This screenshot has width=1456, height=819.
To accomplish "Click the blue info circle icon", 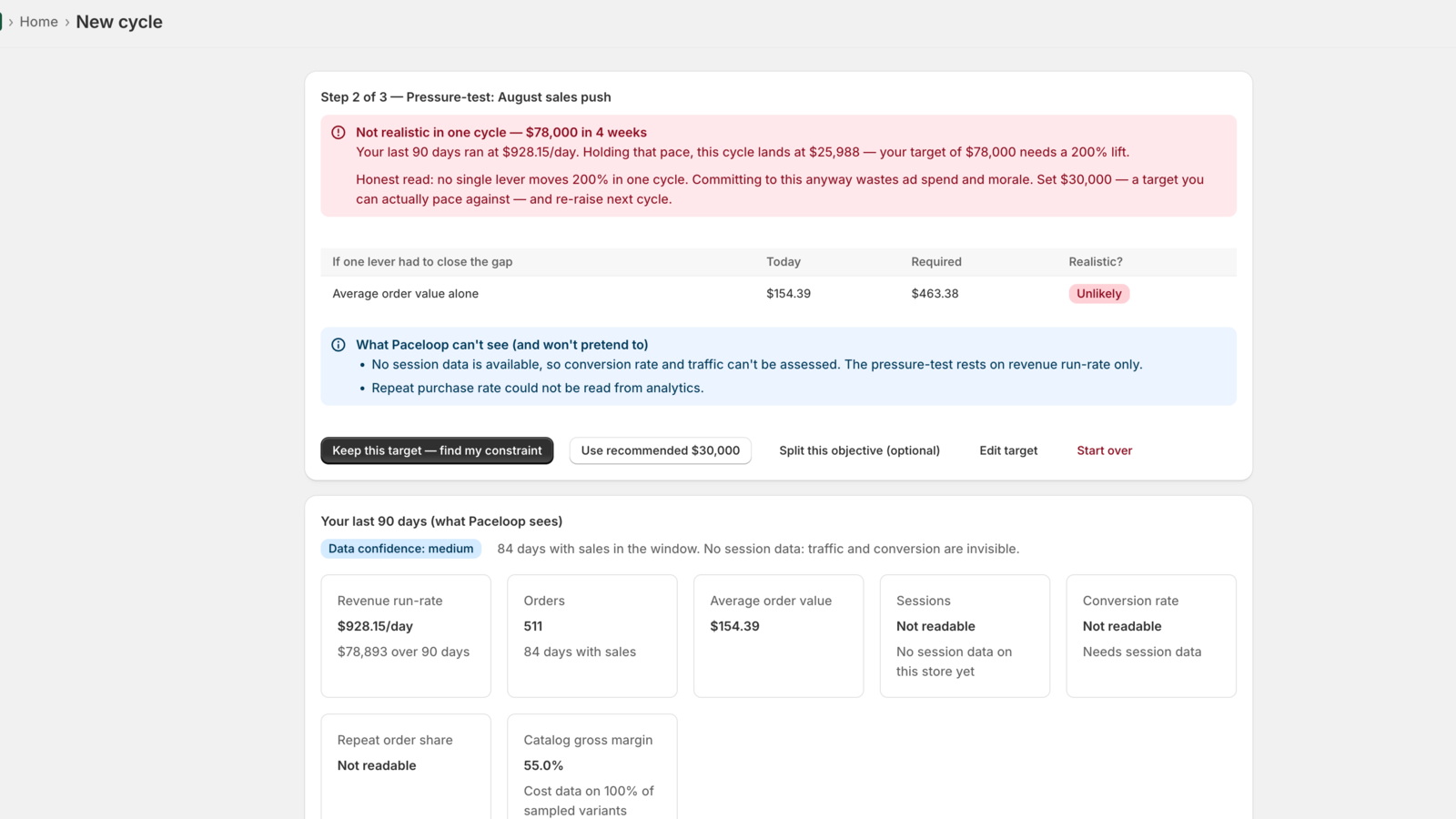I will 339,345.
